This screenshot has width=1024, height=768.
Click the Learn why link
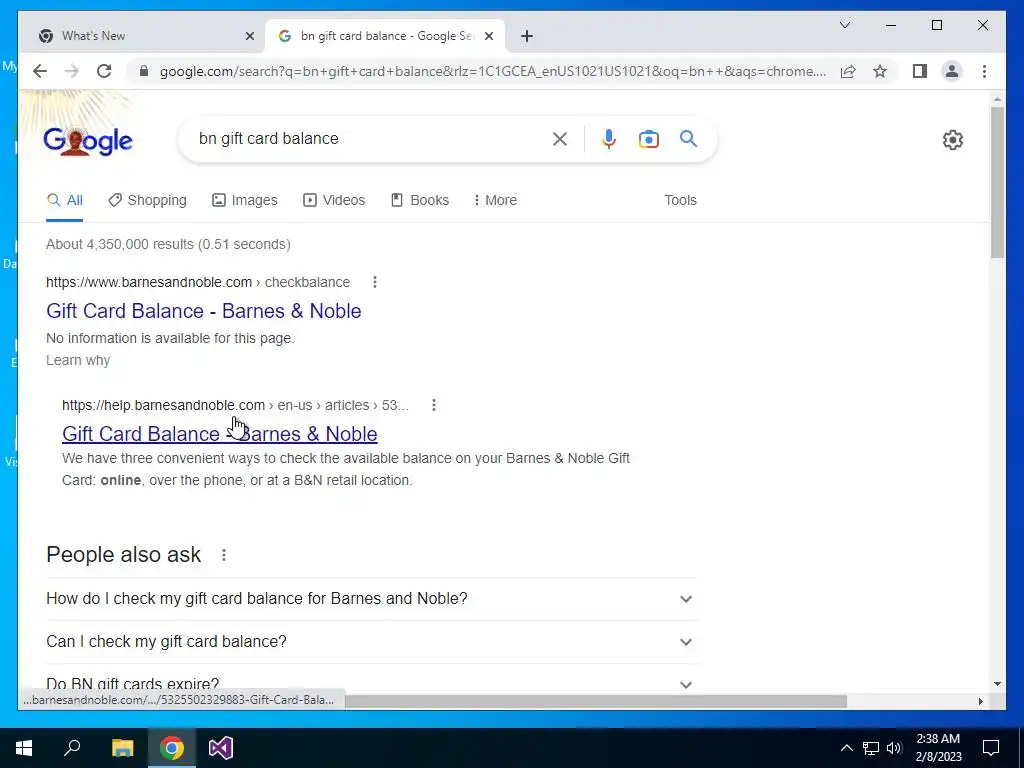78,360
